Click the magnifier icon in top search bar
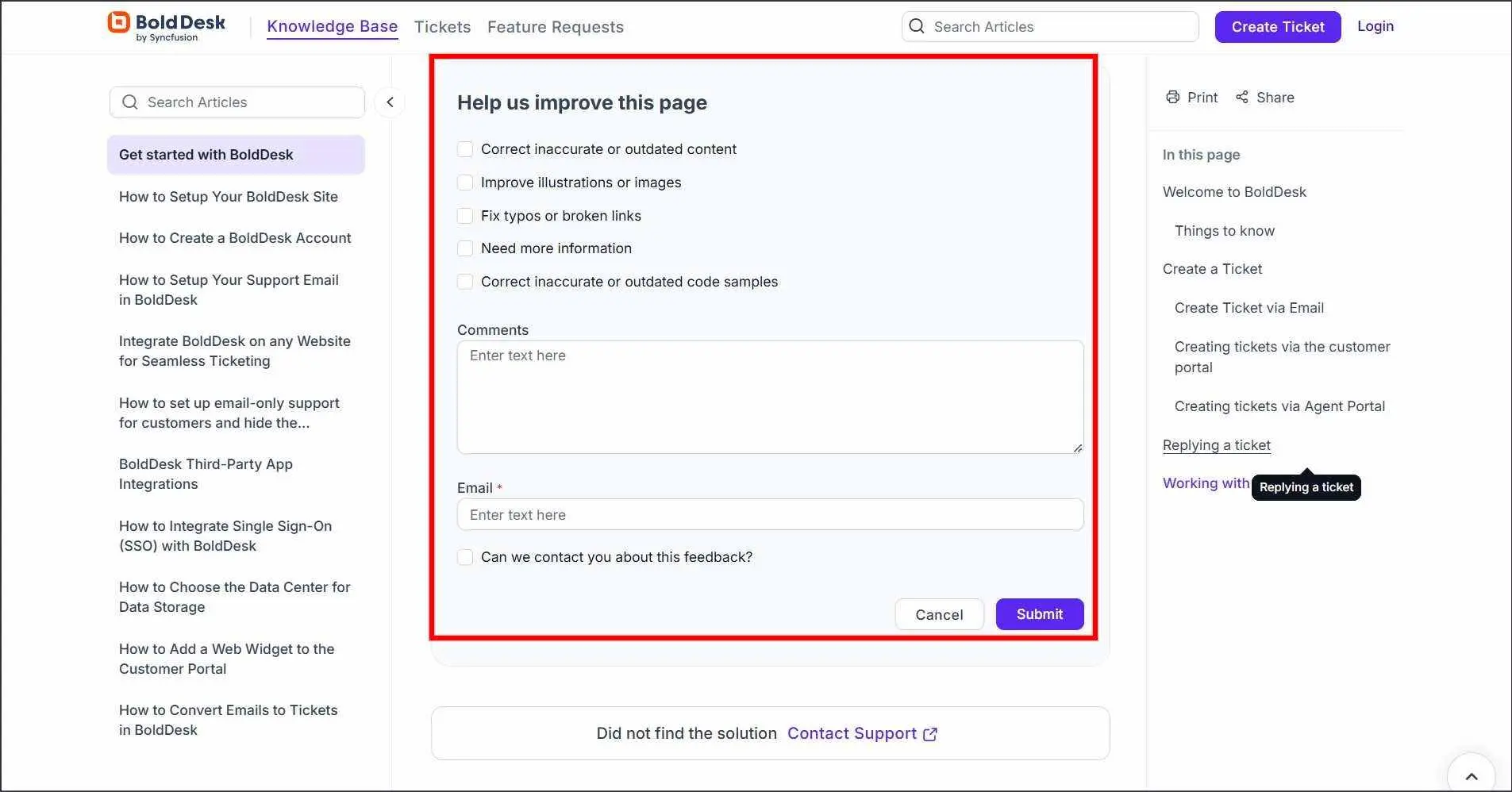 pos(917,26)
